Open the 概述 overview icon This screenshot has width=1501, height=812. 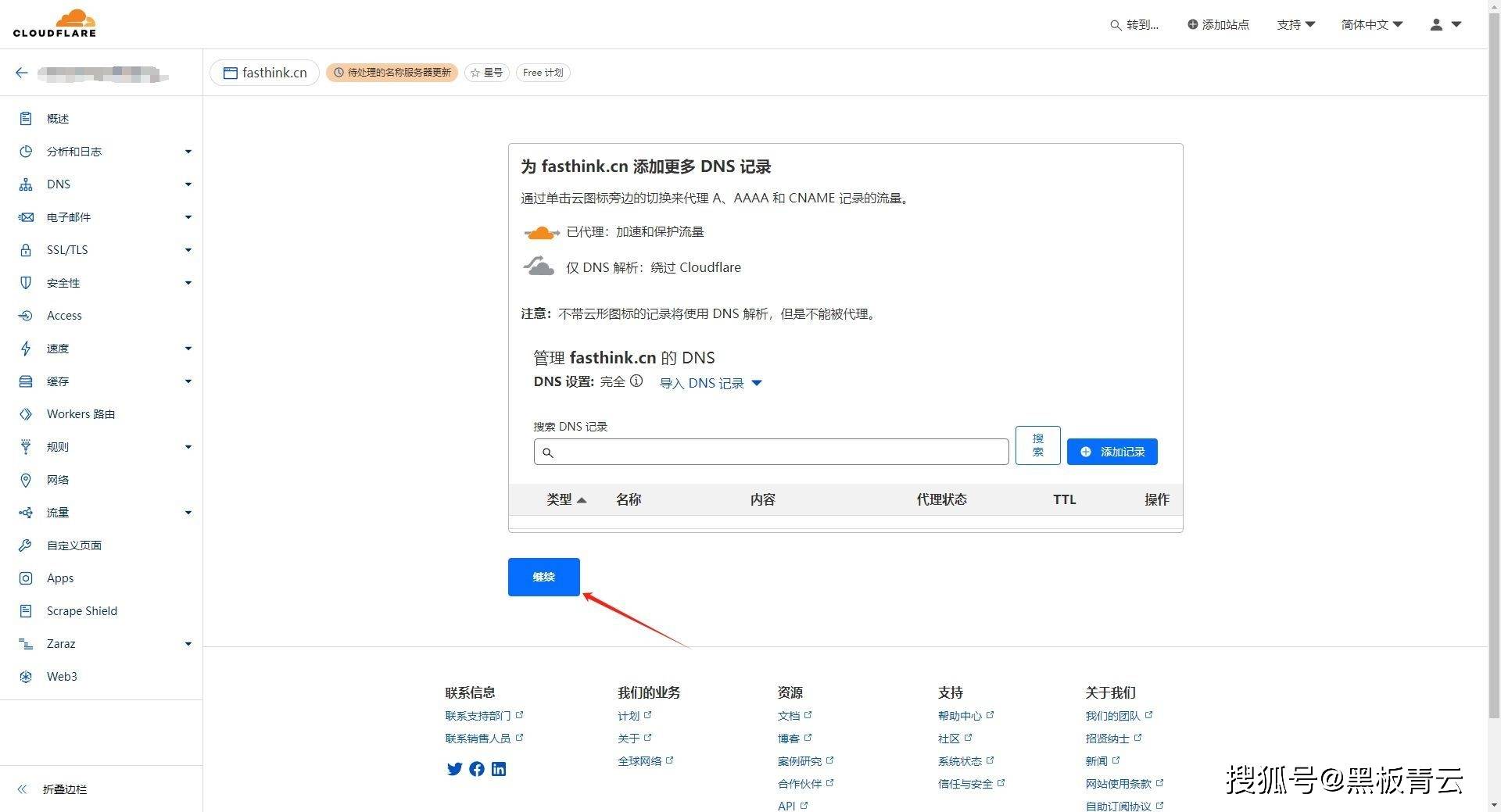26,119
